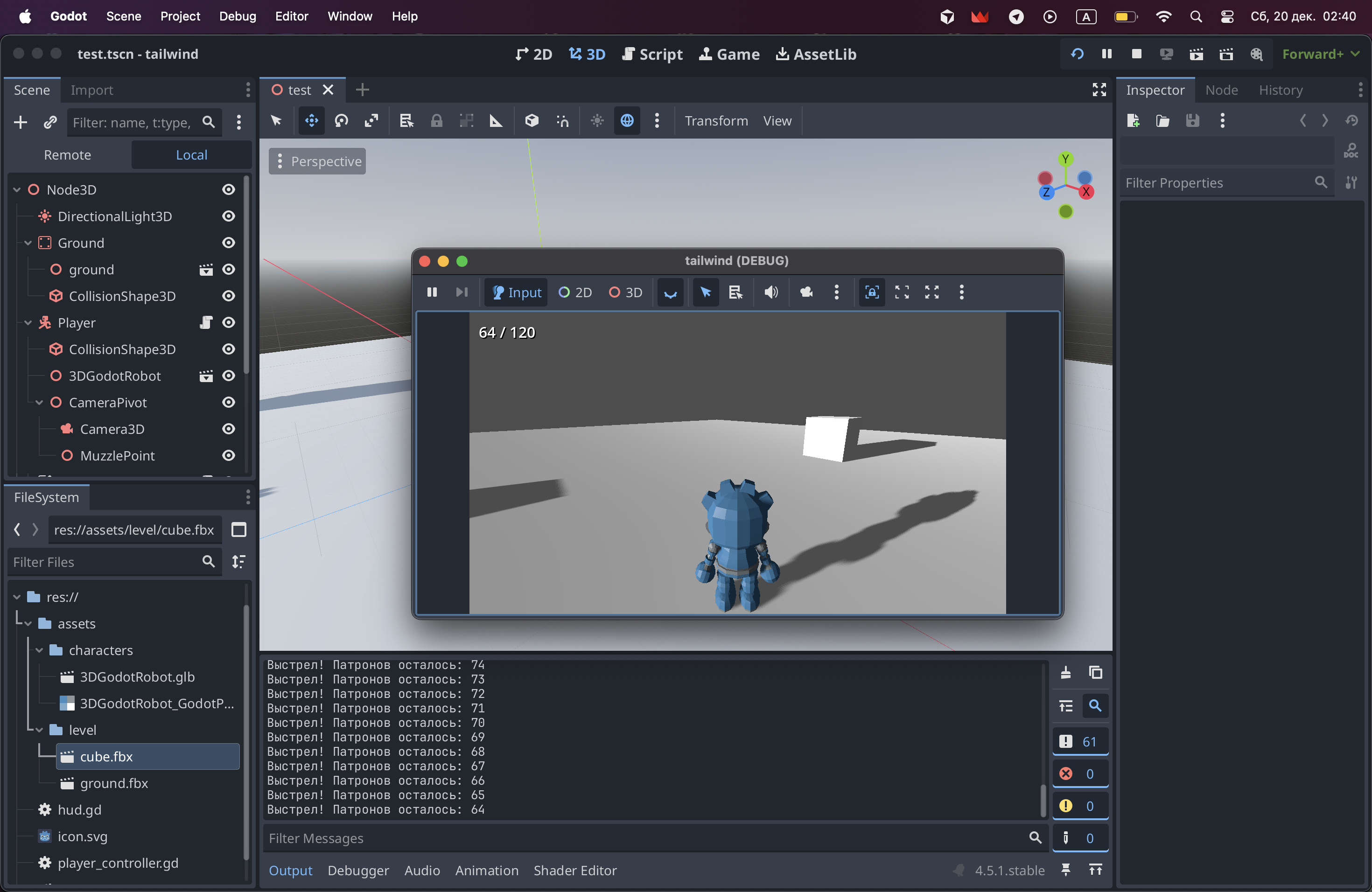This screenshot has height=892, width=1372.
Task: Mute audio in the game window
Action: pos(771,292)
